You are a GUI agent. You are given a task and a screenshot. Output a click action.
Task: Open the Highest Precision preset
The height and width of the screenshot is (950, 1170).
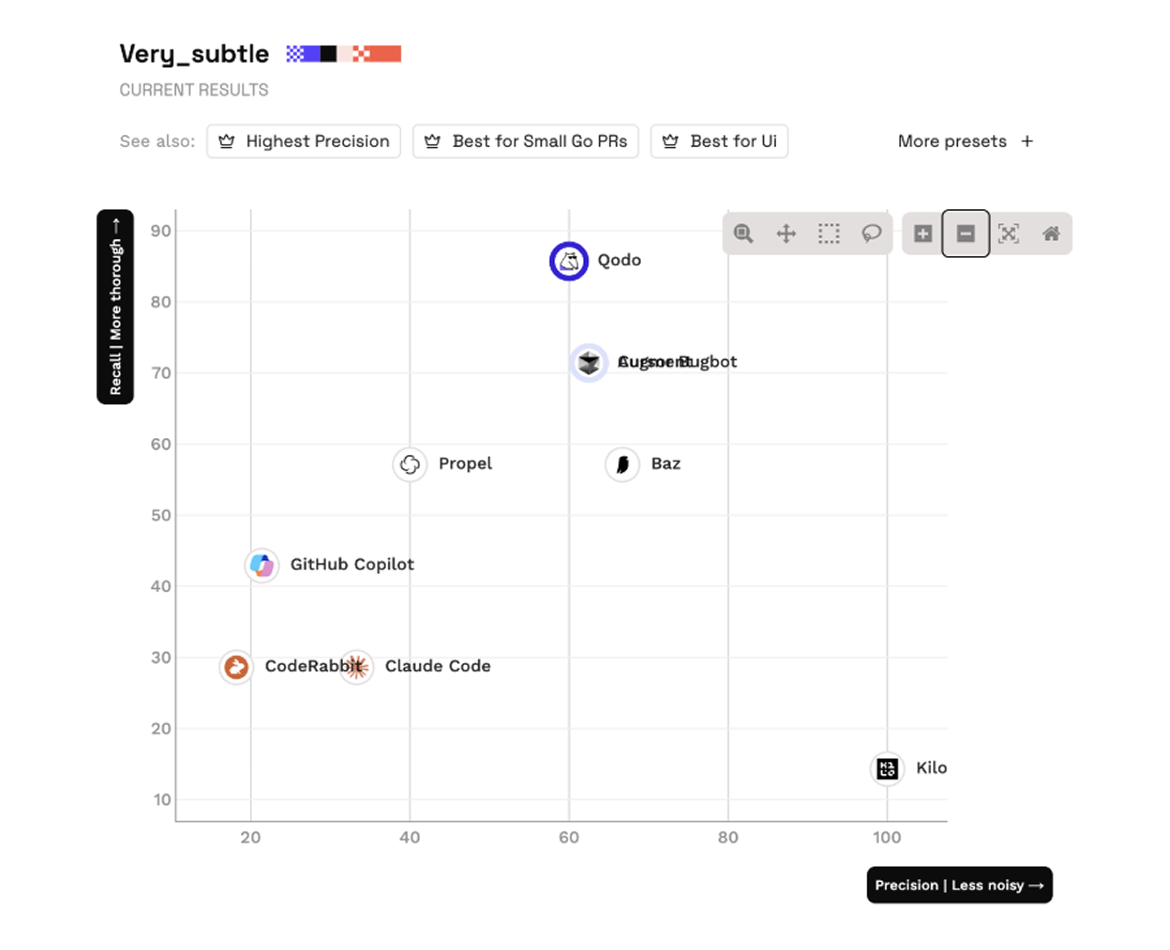pos(304,142)
